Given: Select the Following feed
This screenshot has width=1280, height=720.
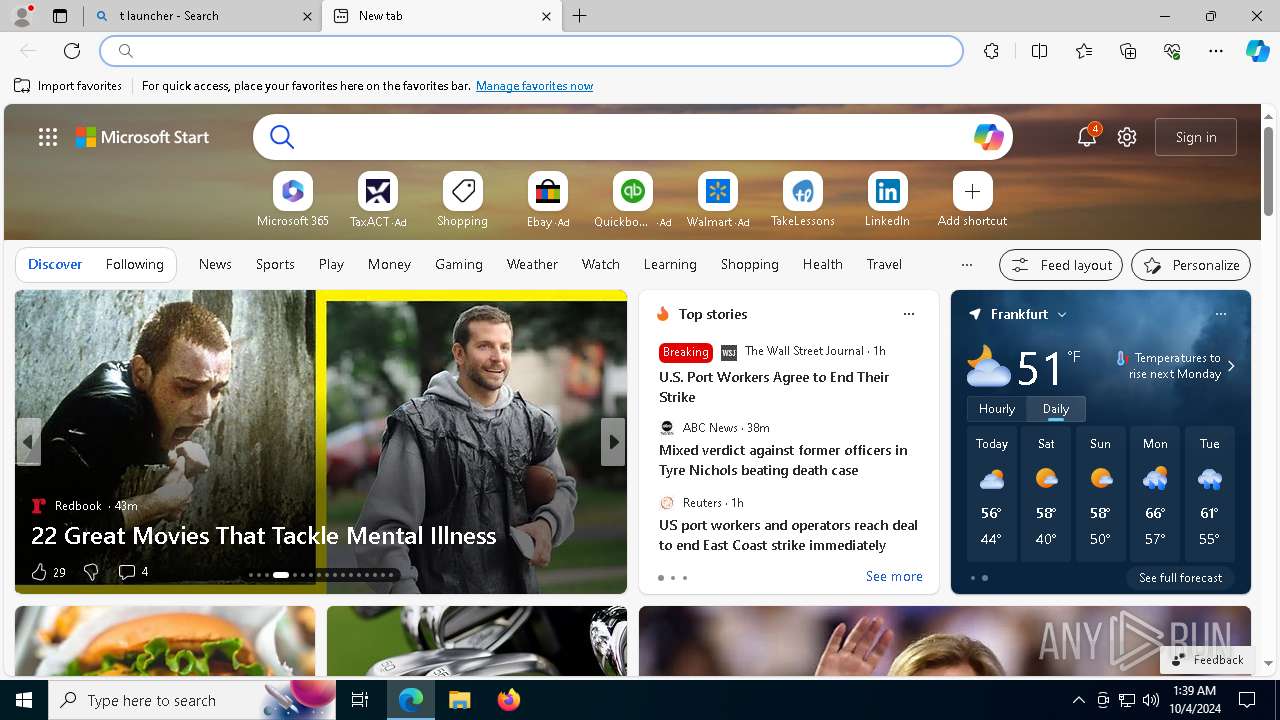Looking at the screenshot, I should [x=134, y=265].
